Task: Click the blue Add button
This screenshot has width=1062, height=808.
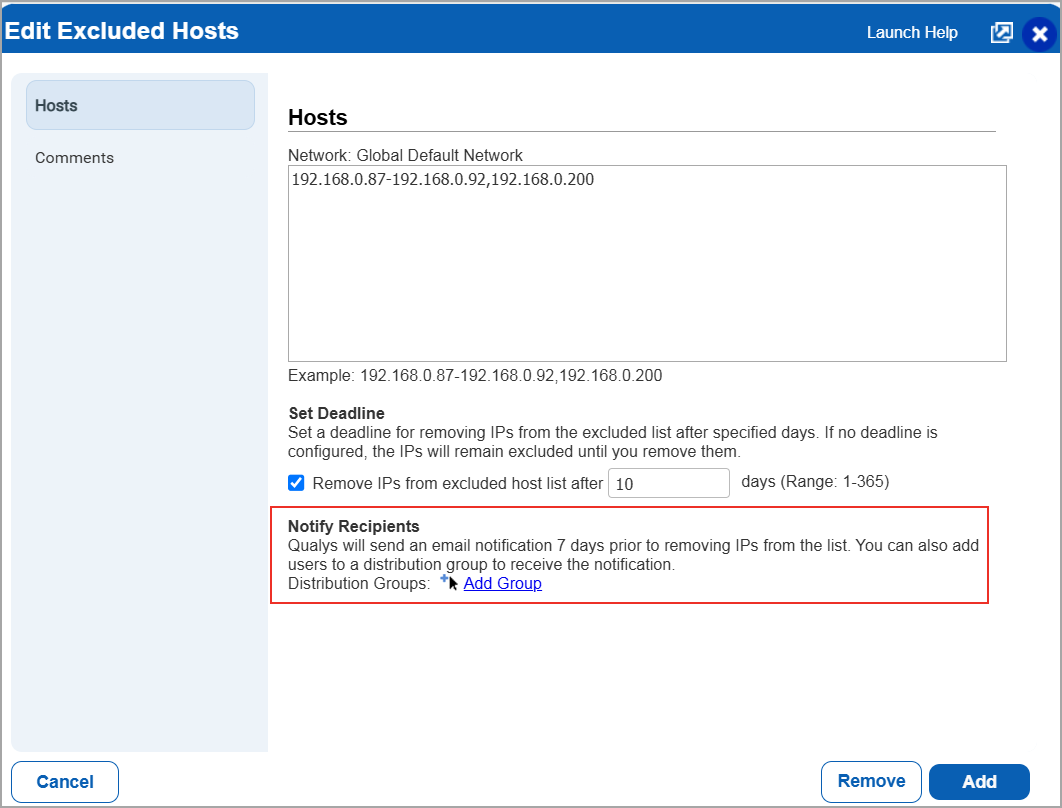Action: tap(978, 782)
